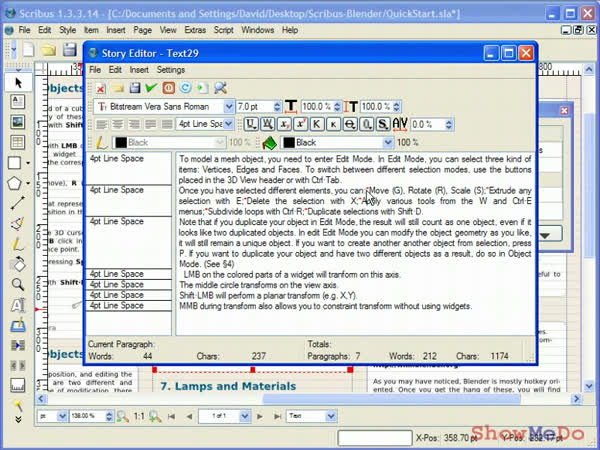Click Clear All Text icon in Story Editor
This screenshot has height=450, width=600.
coord(101,88)
